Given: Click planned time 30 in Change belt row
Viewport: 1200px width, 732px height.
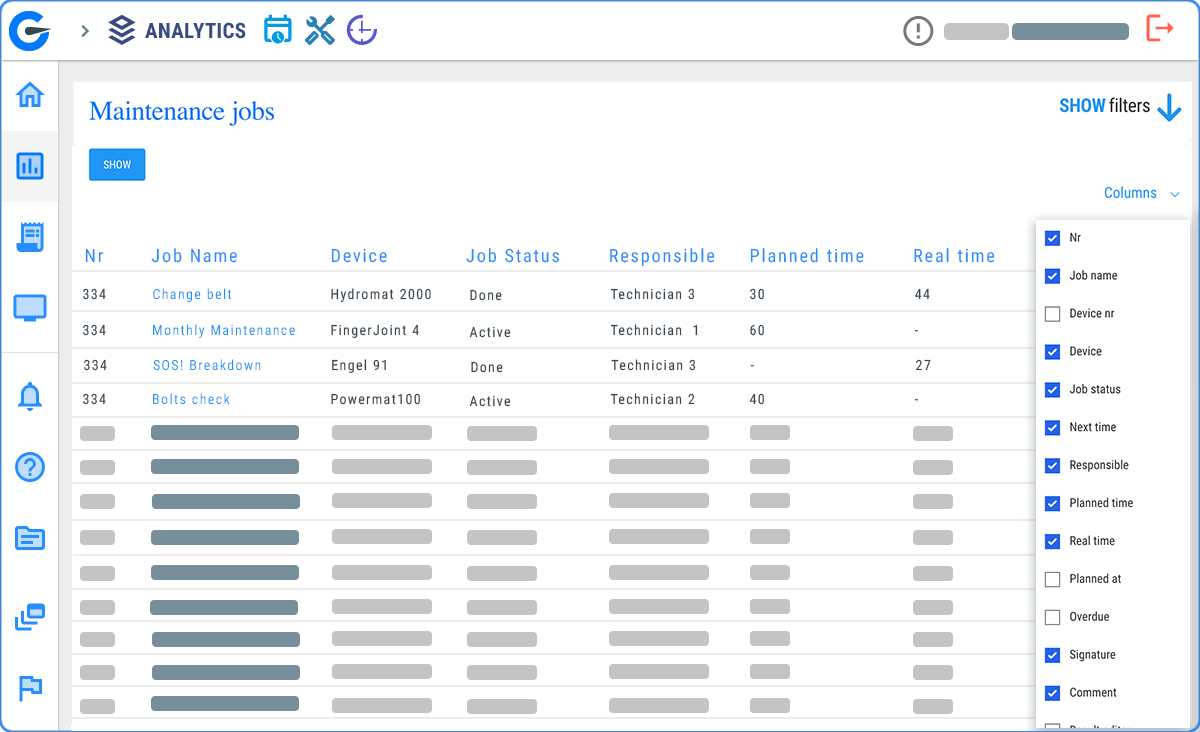Looking at the screenshot, I should pyautogui.click(x=757, y=295).
